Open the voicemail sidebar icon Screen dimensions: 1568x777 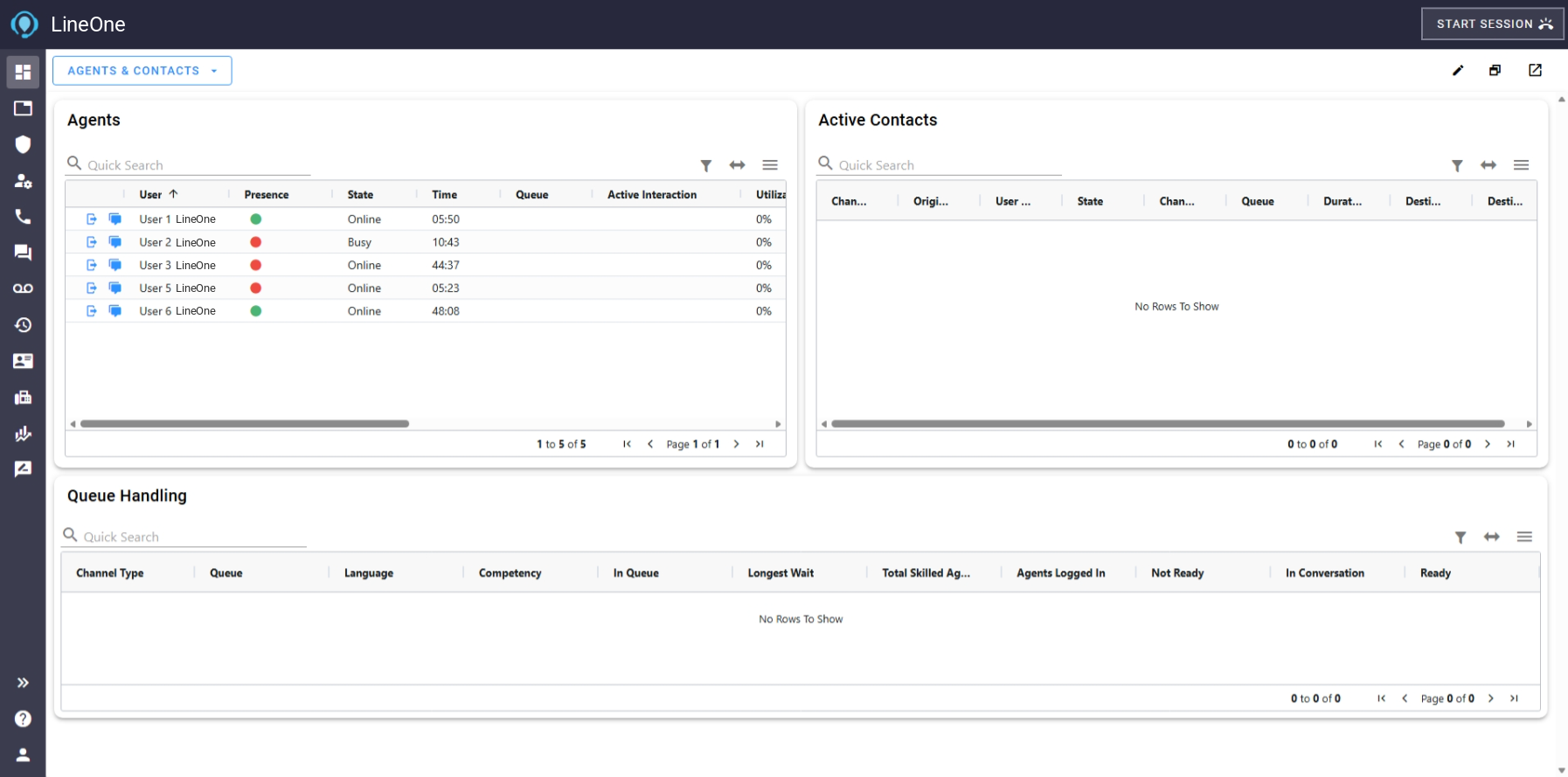[23, 288]
